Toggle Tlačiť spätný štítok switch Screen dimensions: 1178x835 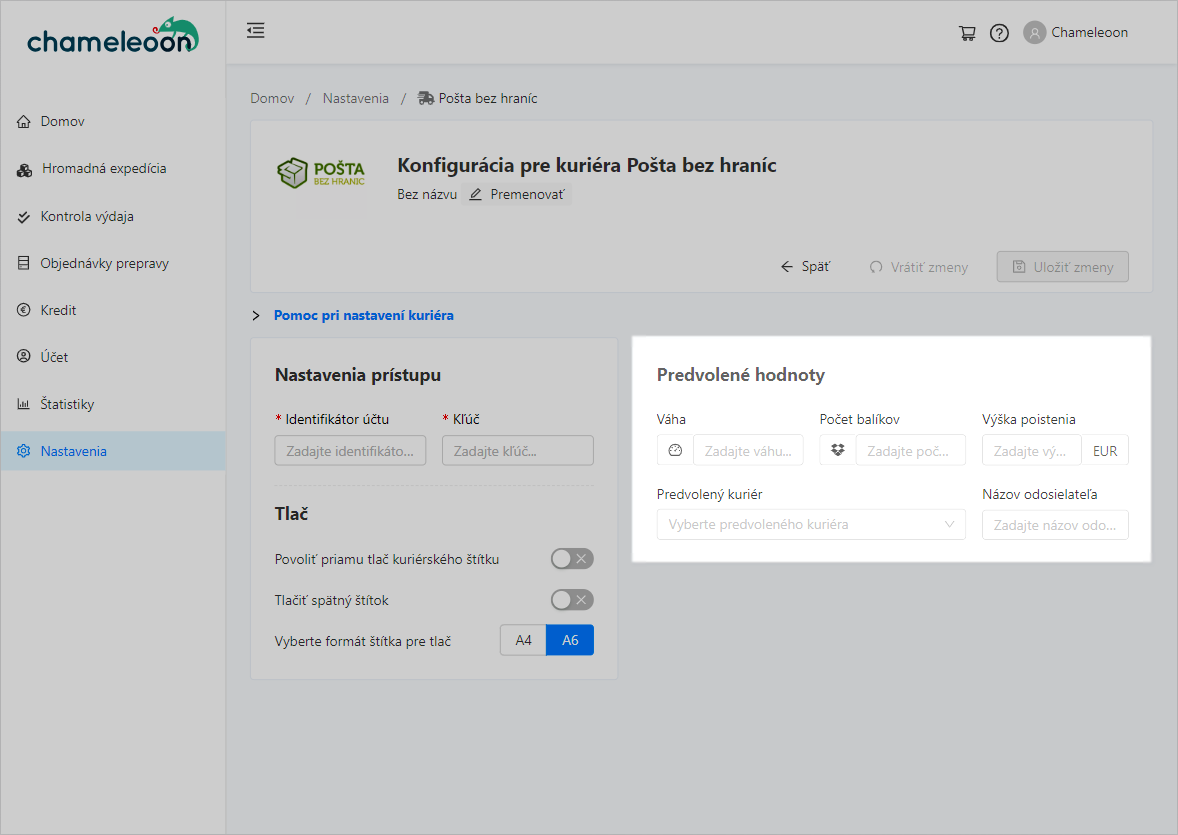pos(572,600)
